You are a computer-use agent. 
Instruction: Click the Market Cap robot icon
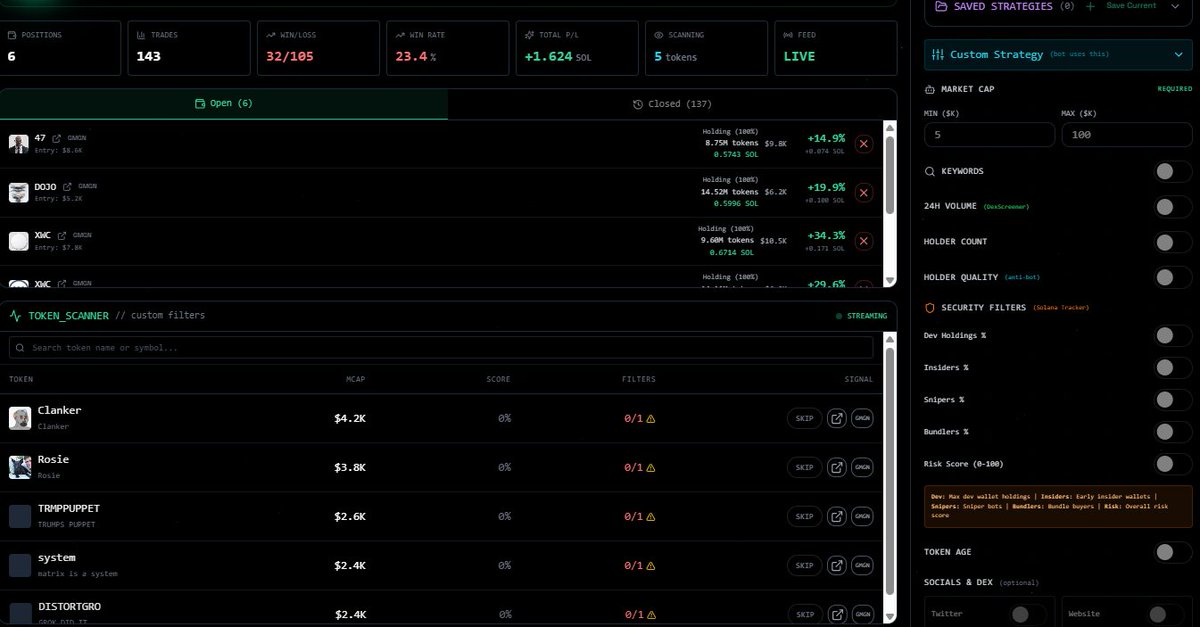[930, 89]
